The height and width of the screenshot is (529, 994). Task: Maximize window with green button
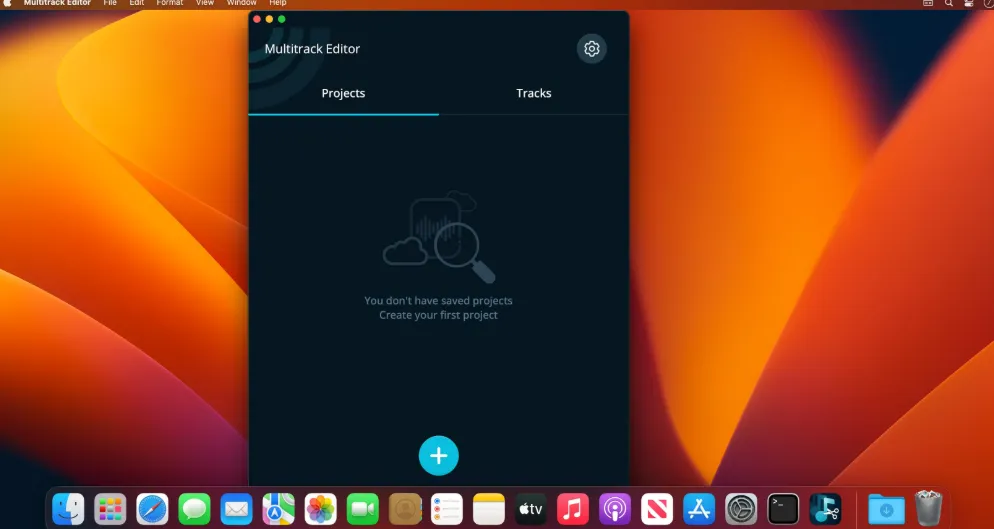[x=281, y=19]
